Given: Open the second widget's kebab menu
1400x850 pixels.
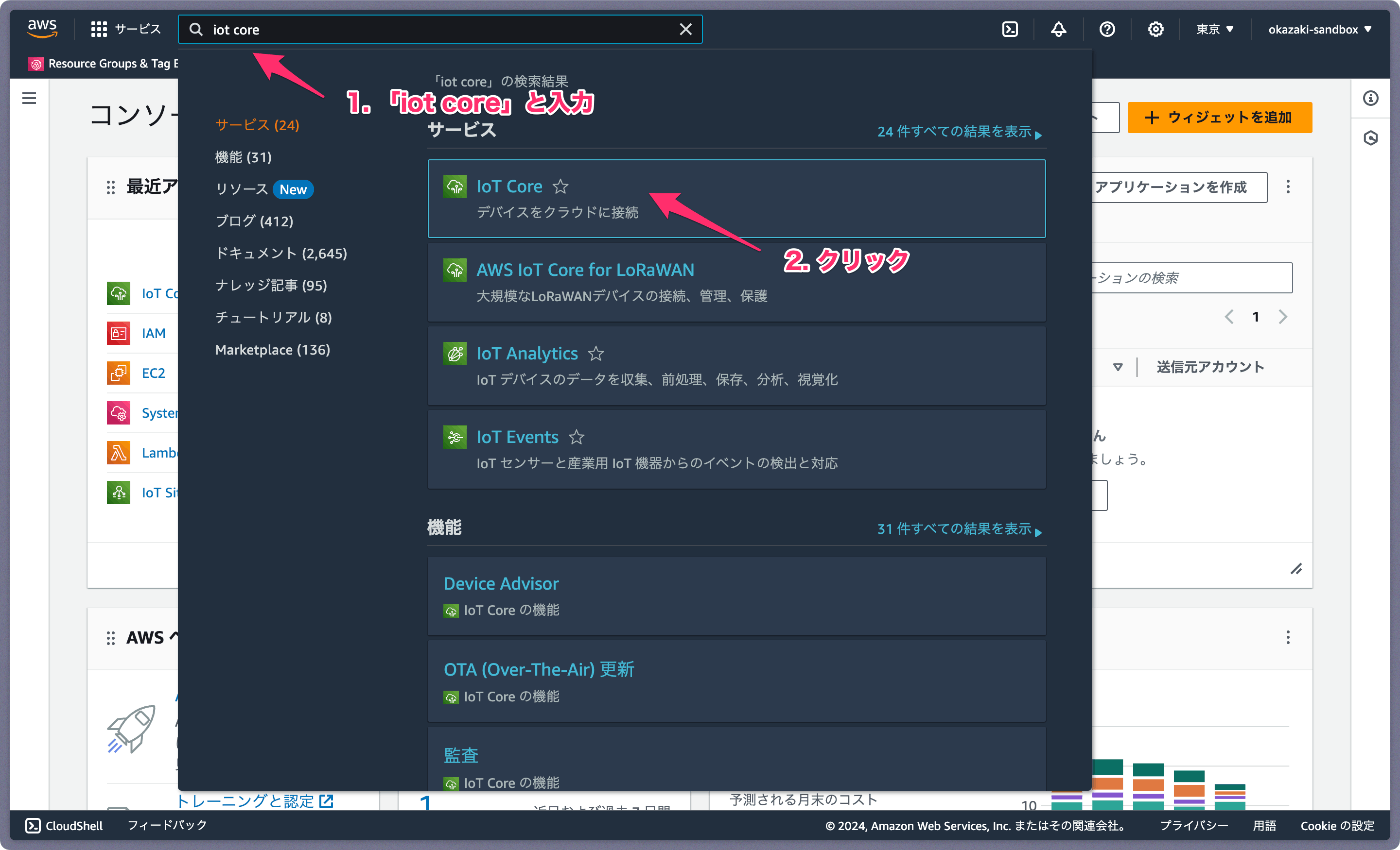Looking at the screenshot, I should click(x=1288, y=638).
